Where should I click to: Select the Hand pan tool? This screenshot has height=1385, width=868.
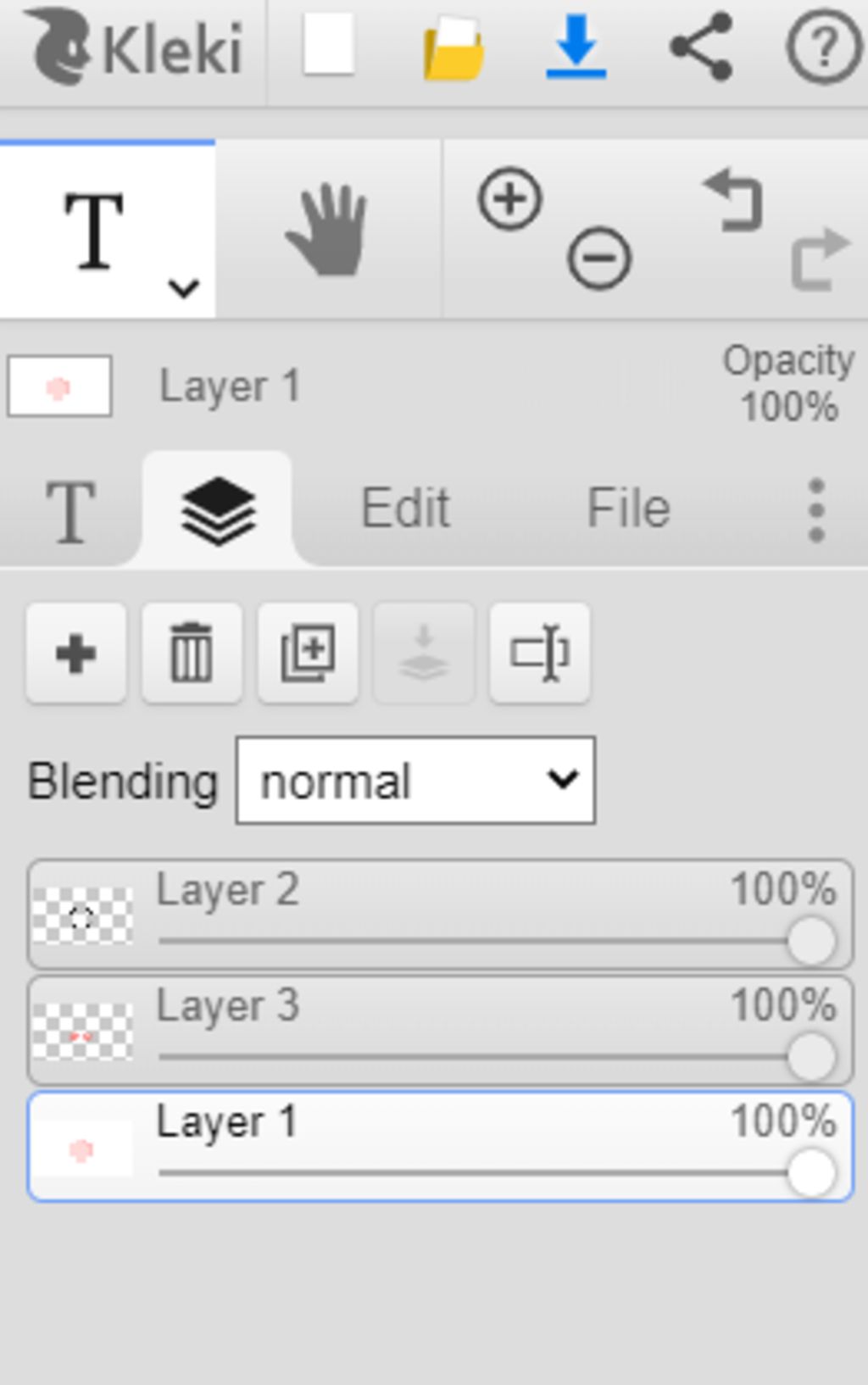click(x=327, y=231)
